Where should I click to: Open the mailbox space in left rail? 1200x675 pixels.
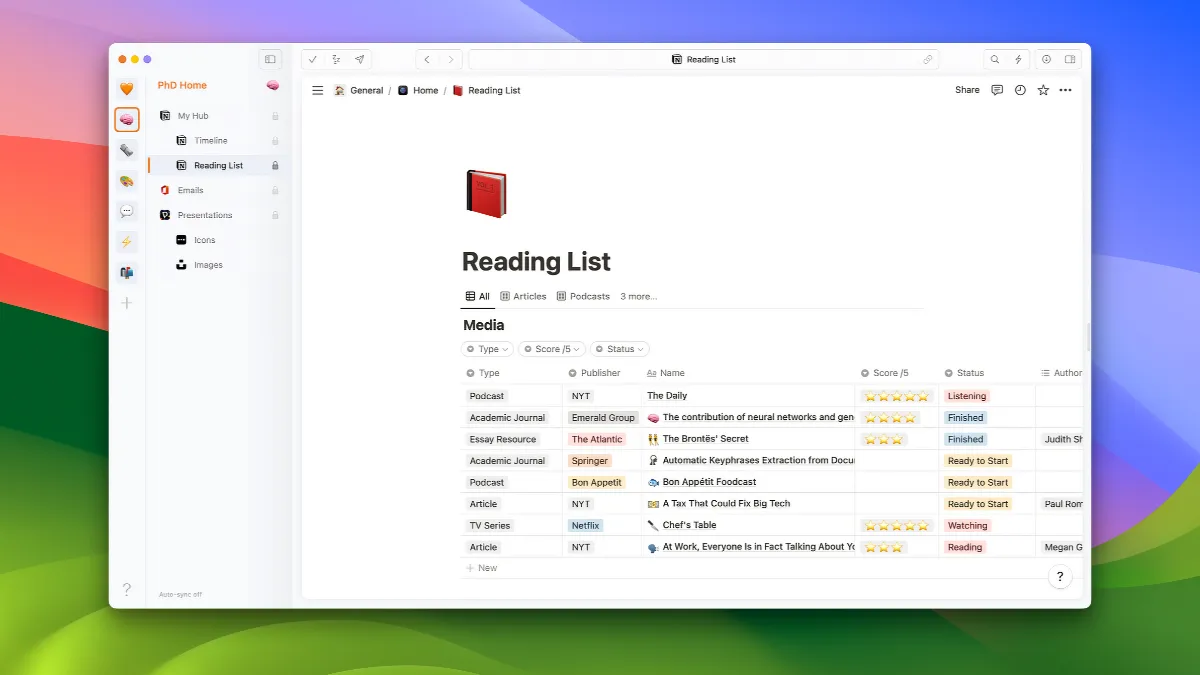tap(127, 272)
